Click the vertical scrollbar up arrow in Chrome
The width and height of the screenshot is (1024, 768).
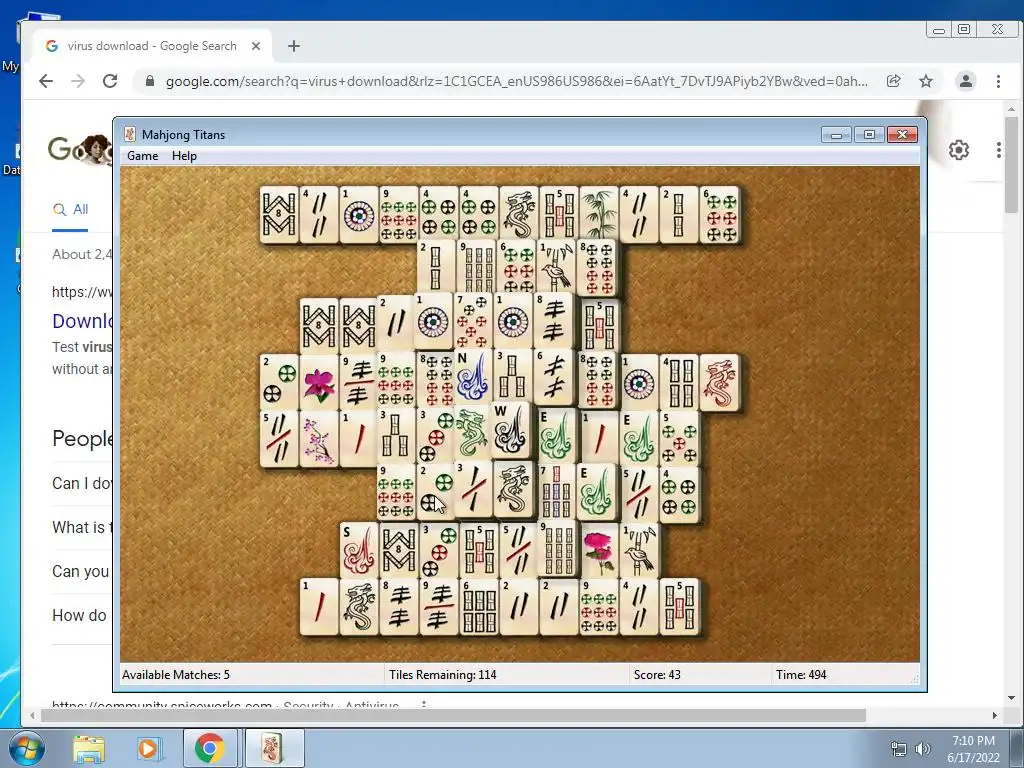point(1012,109)
